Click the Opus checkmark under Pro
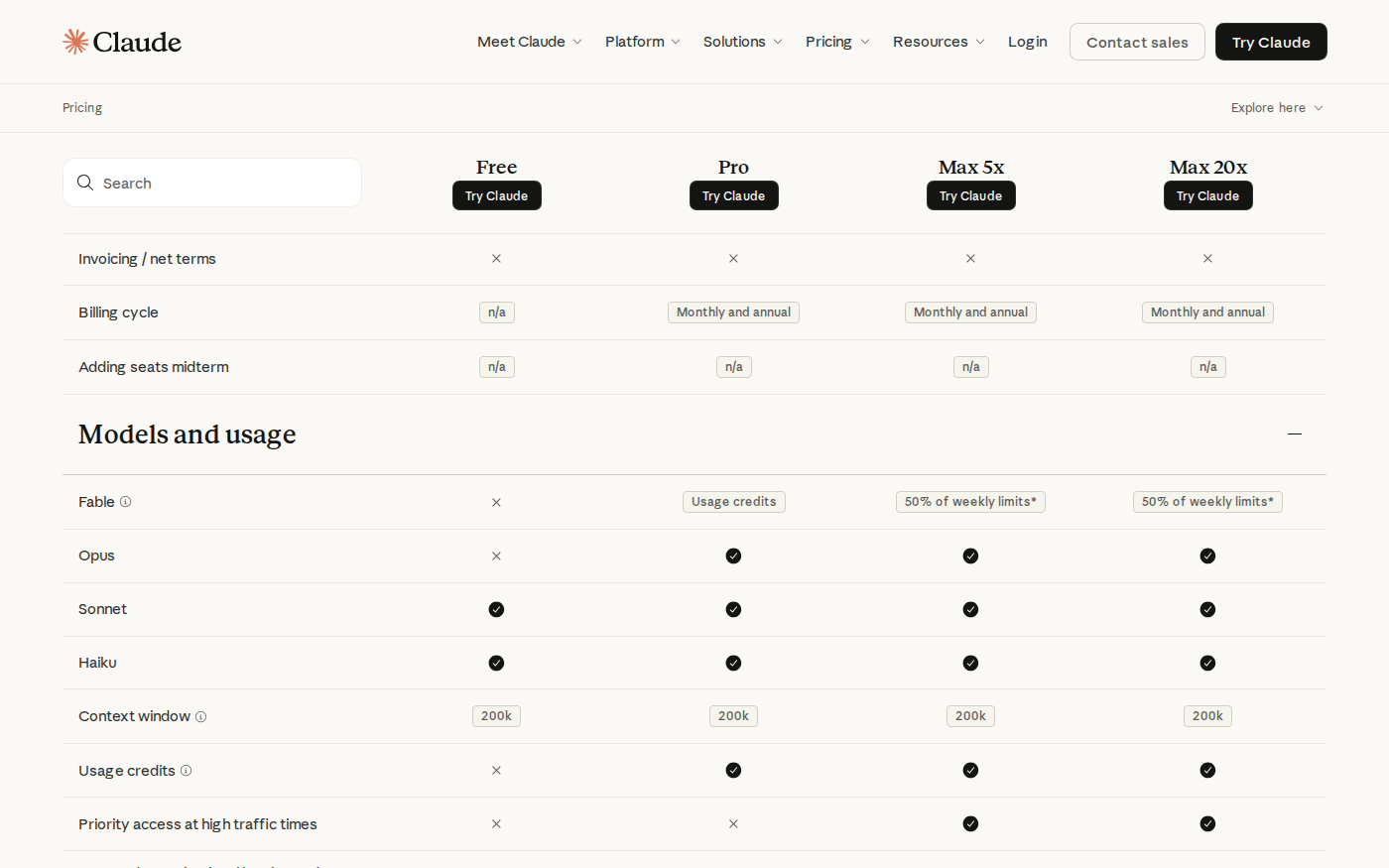 point(733,556)
